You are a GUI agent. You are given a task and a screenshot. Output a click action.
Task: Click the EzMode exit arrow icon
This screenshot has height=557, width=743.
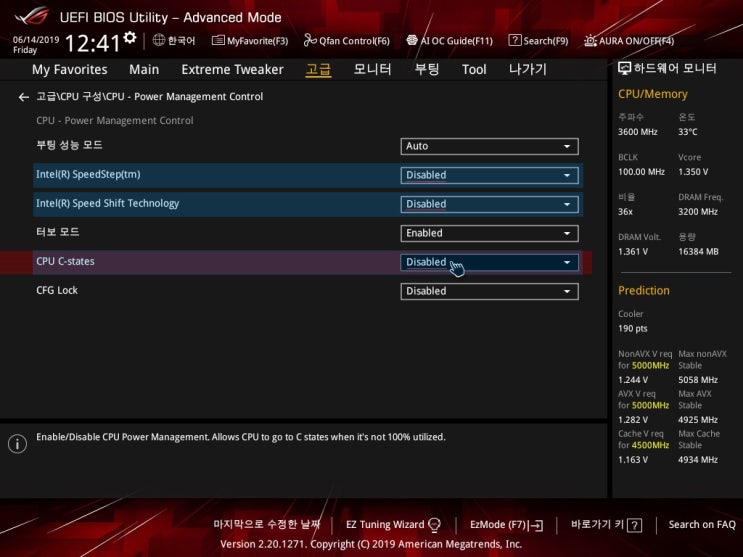pos(536,525)
